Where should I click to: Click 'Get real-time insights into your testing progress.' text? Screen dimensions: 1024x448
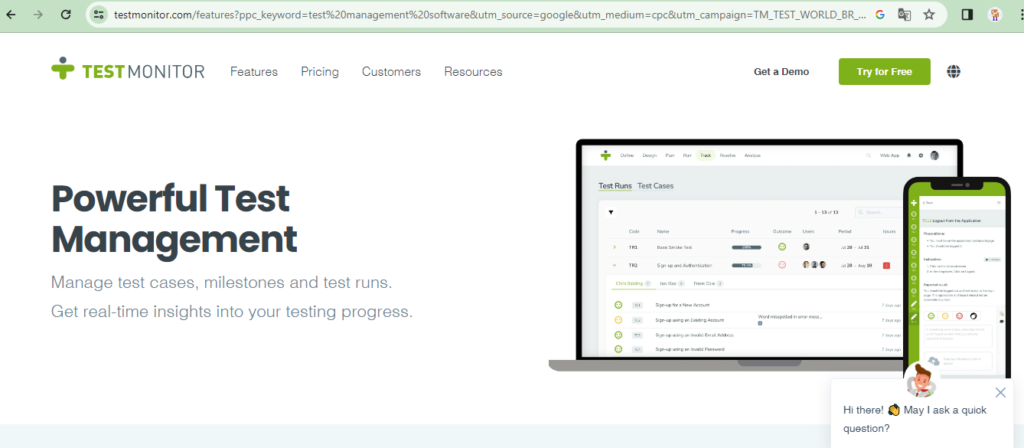tap(232, 311)
